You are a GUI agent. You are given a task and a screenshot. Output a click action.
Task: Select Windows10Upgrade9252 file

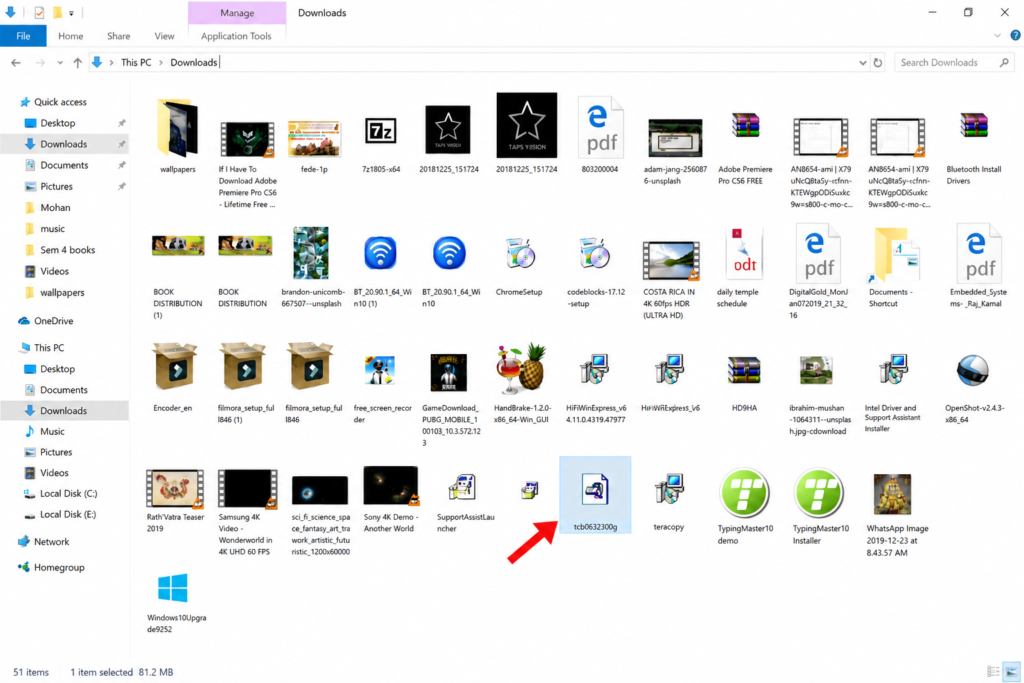(173, 588)
